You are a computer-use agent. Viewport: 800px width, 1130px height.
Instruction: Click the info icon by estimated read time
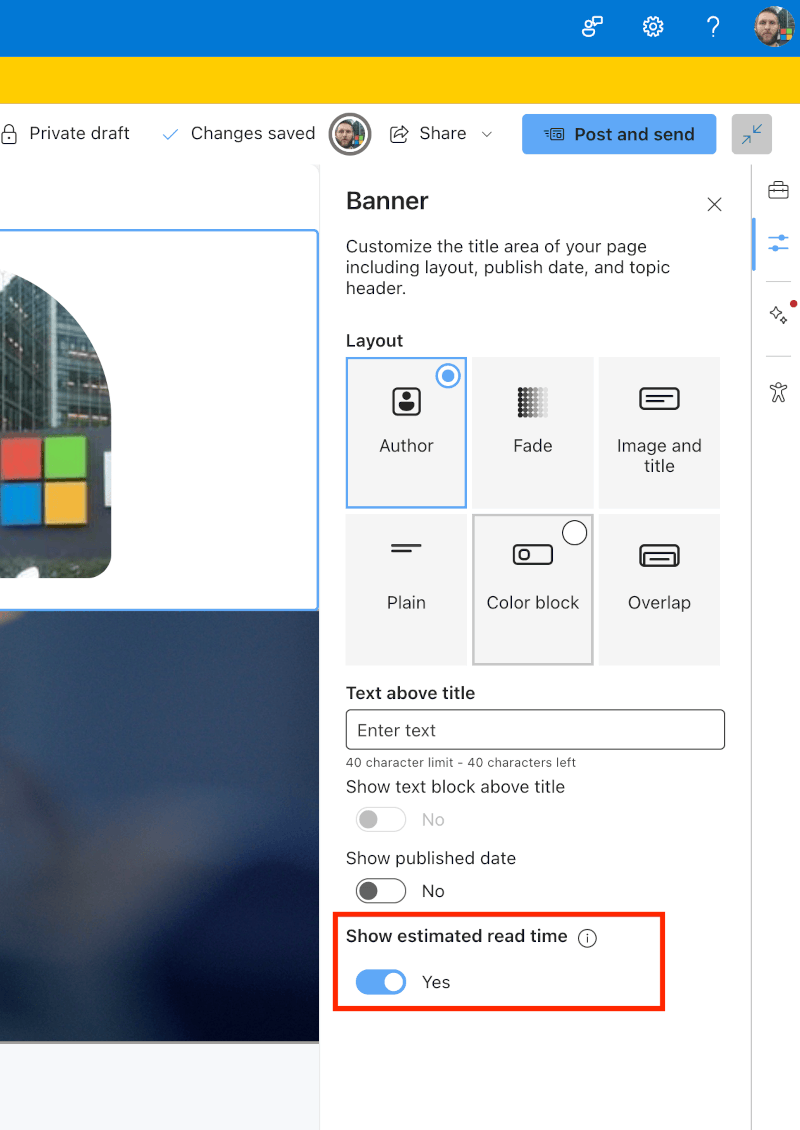click(x=587, y=938)
